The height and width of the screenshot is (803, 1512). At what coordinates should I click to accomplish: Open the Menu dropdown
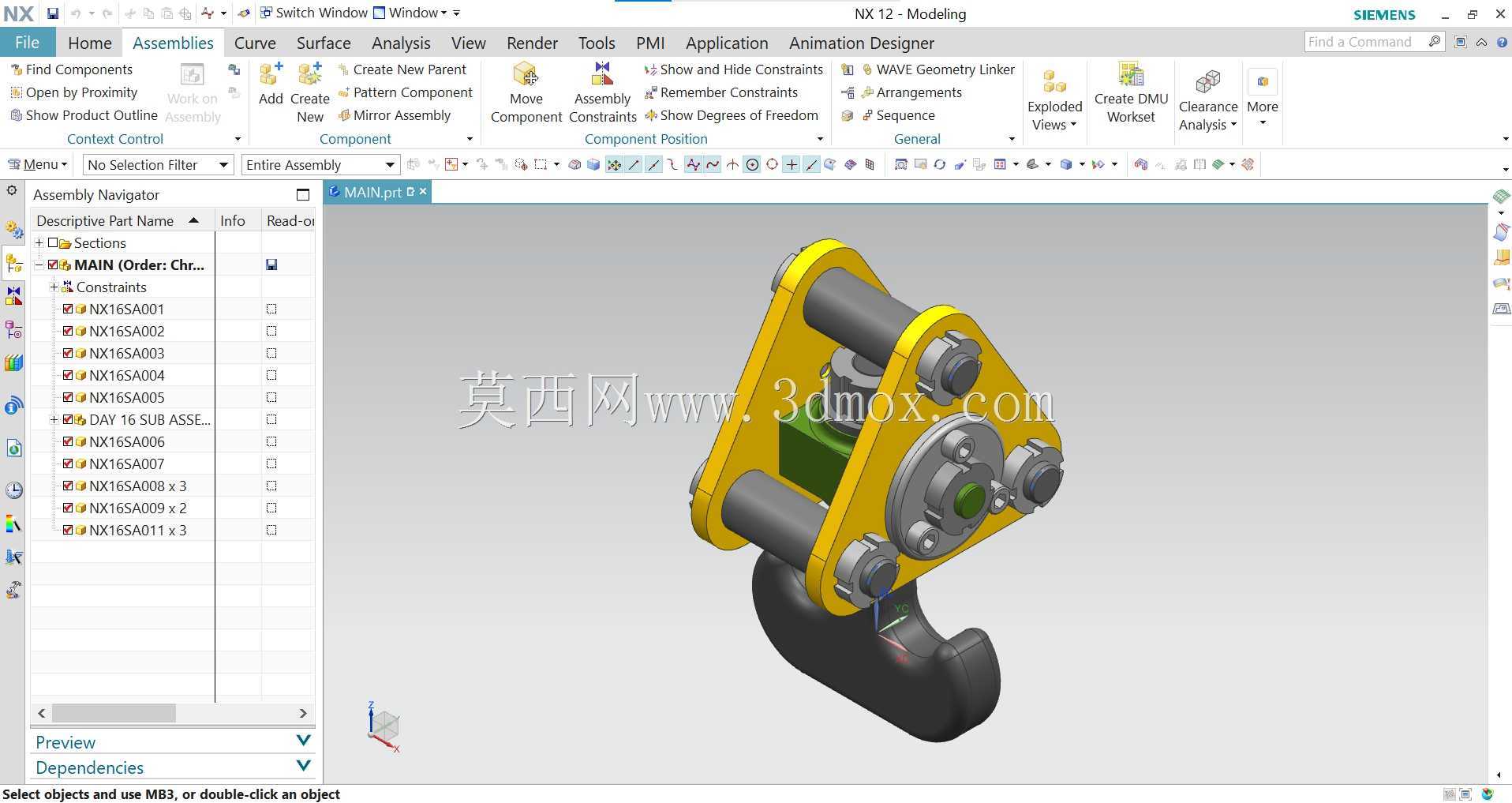click(x=39, y=164)
